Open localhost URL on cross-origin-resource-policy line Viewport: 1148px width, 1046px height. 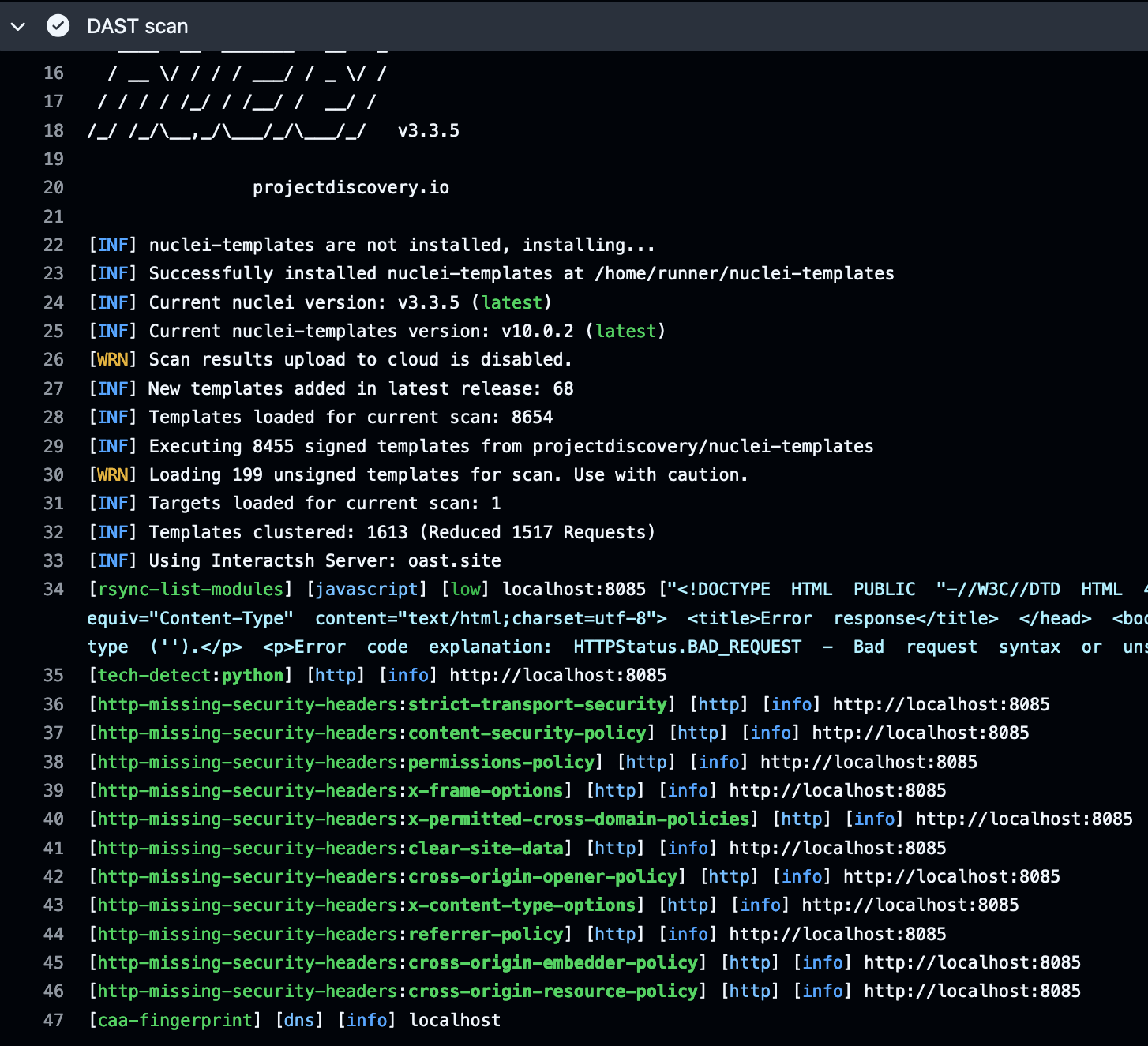click(972, 991)
